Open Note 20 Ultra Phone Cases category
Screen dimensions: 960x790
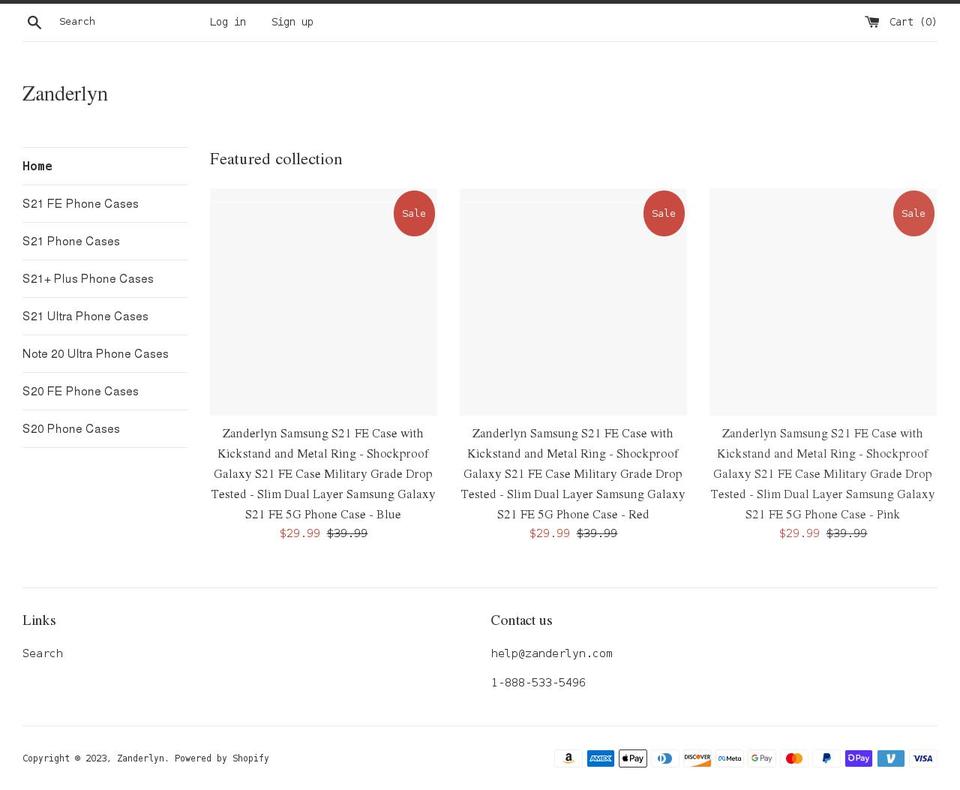95,353
